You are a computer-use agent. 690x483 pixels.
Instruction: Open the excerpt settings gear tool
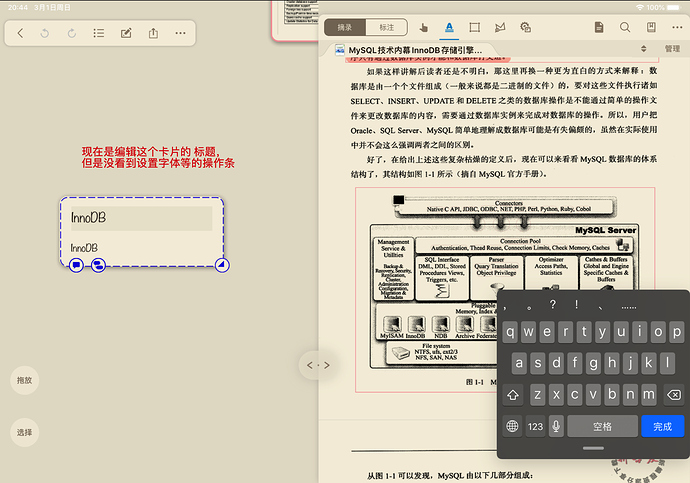525,27
